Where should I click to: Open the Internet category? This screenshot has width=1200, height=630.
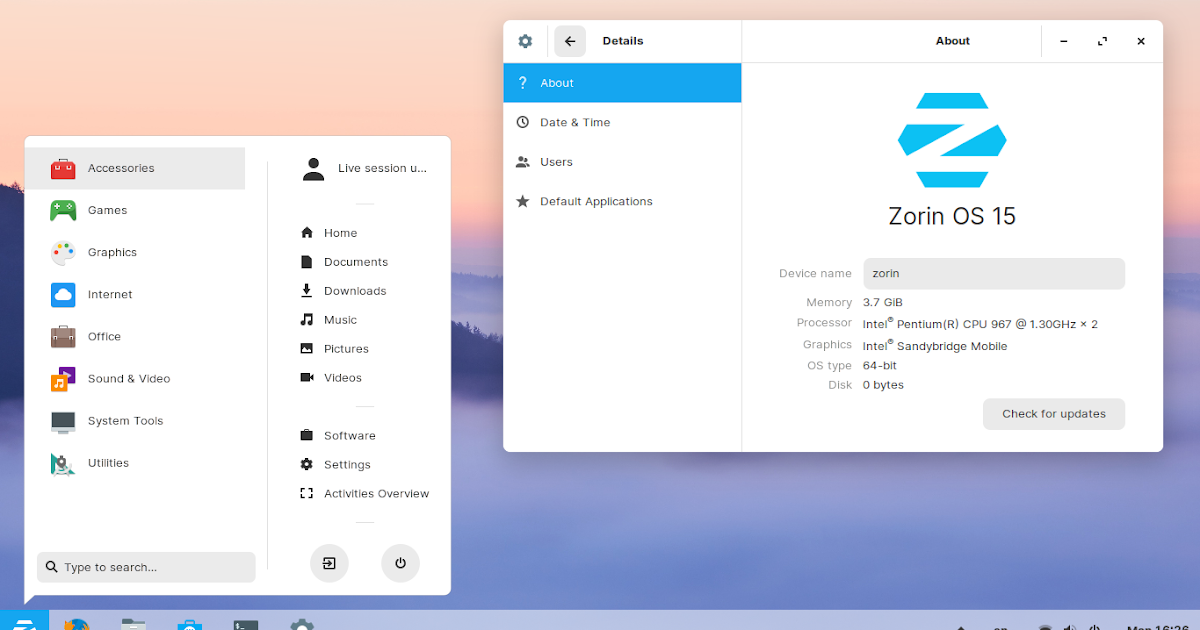point(135,294)
